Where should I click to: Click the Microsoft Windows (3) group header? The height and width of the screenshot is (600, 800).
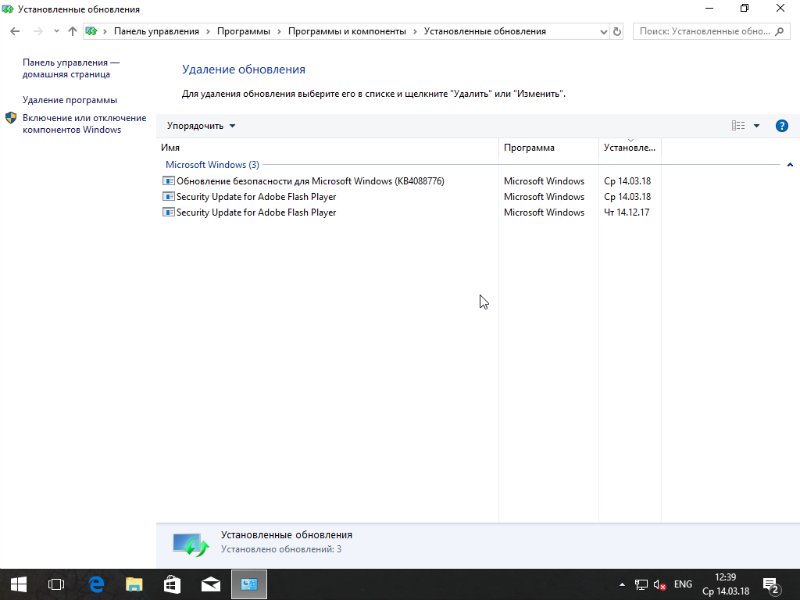[212, 165]
